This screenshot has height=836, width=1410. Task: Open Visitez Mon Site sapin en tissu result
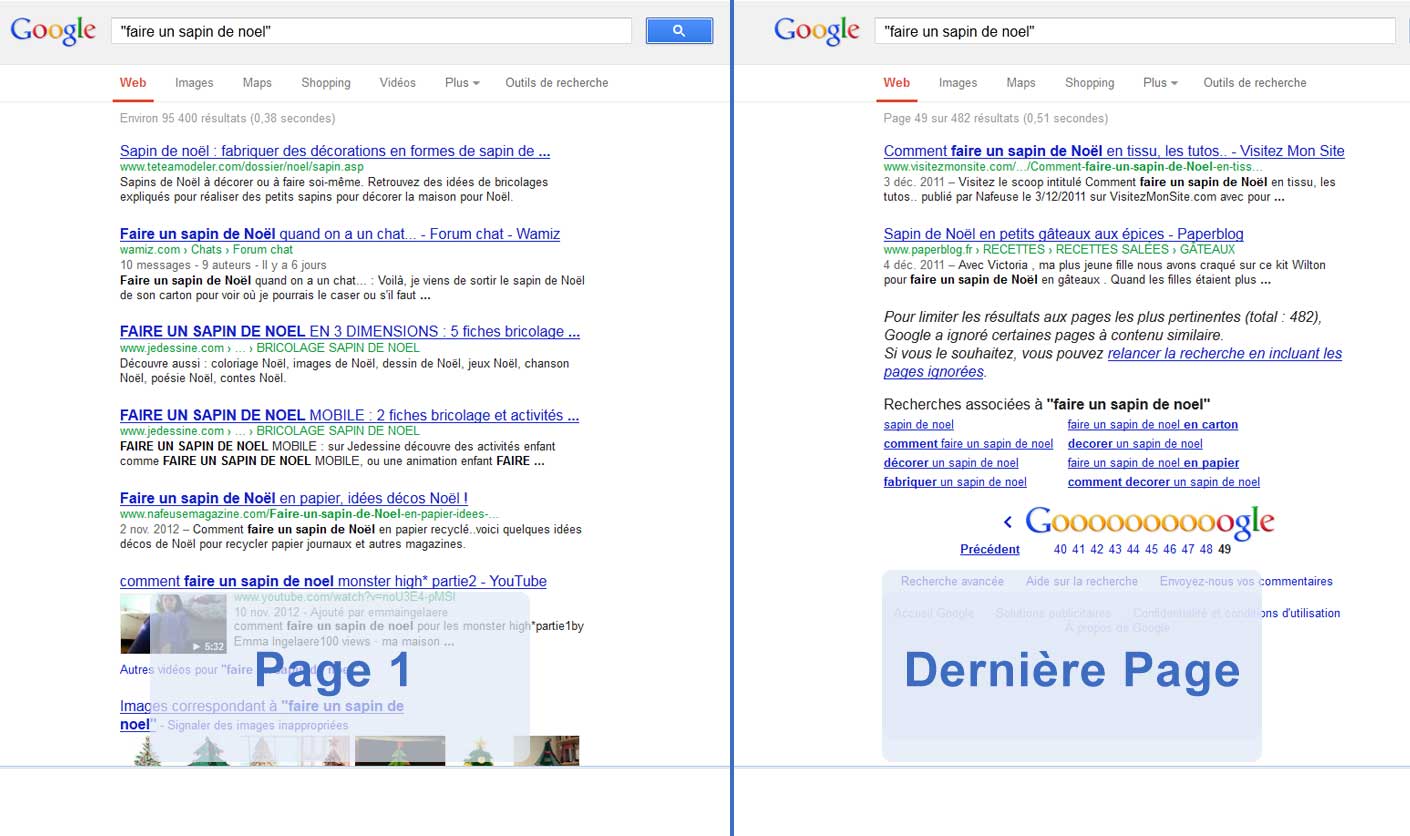coord(1114,151)
